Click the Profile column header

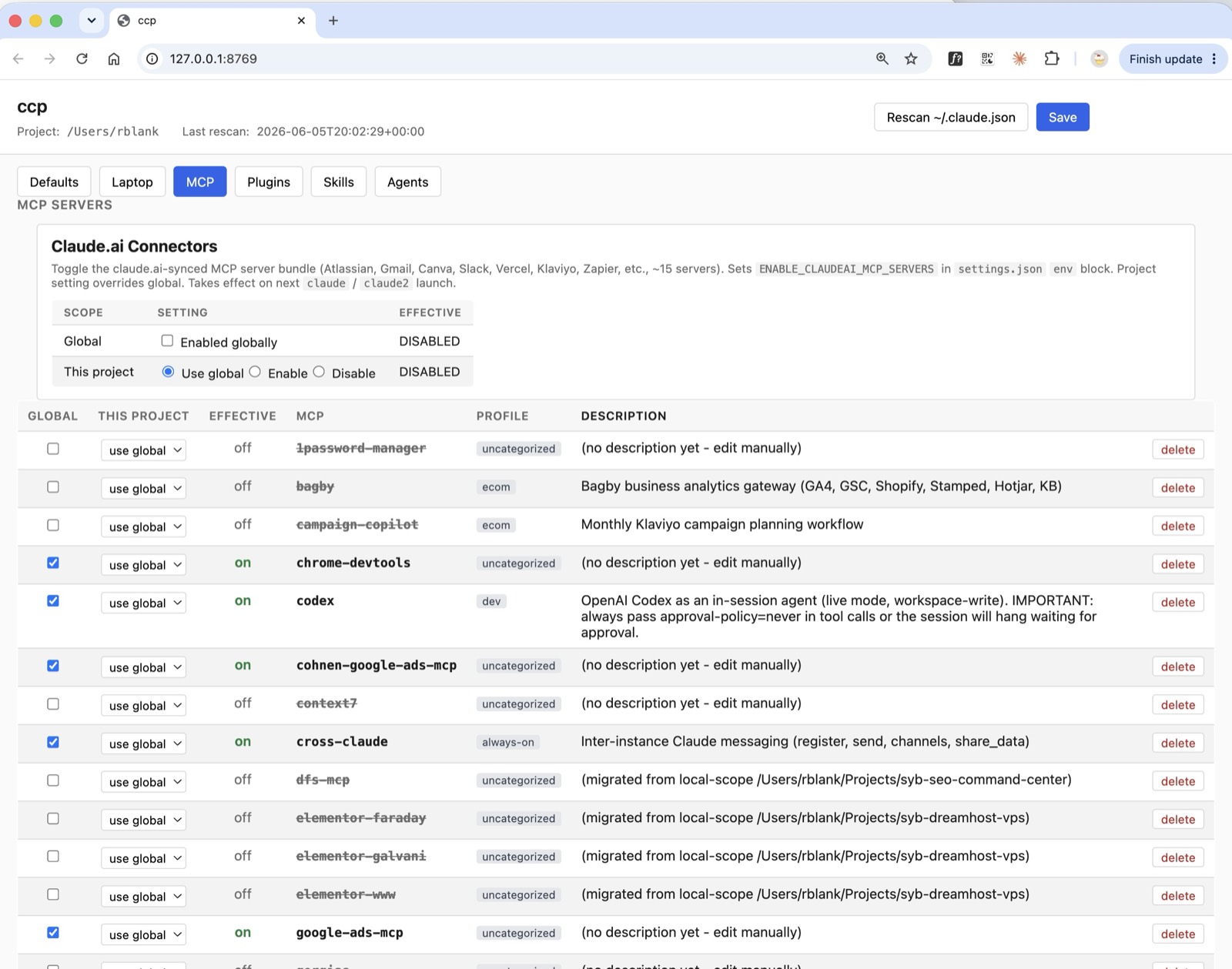coord(502,416)
